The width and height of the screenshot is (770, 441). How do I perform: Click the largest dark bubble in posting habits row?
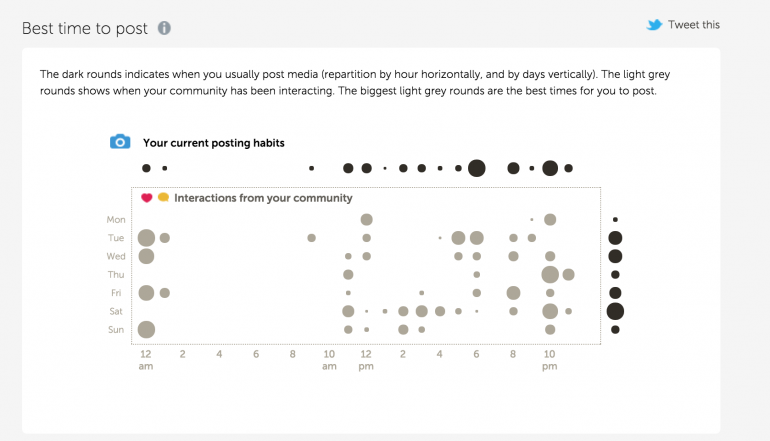coord(476,168)
